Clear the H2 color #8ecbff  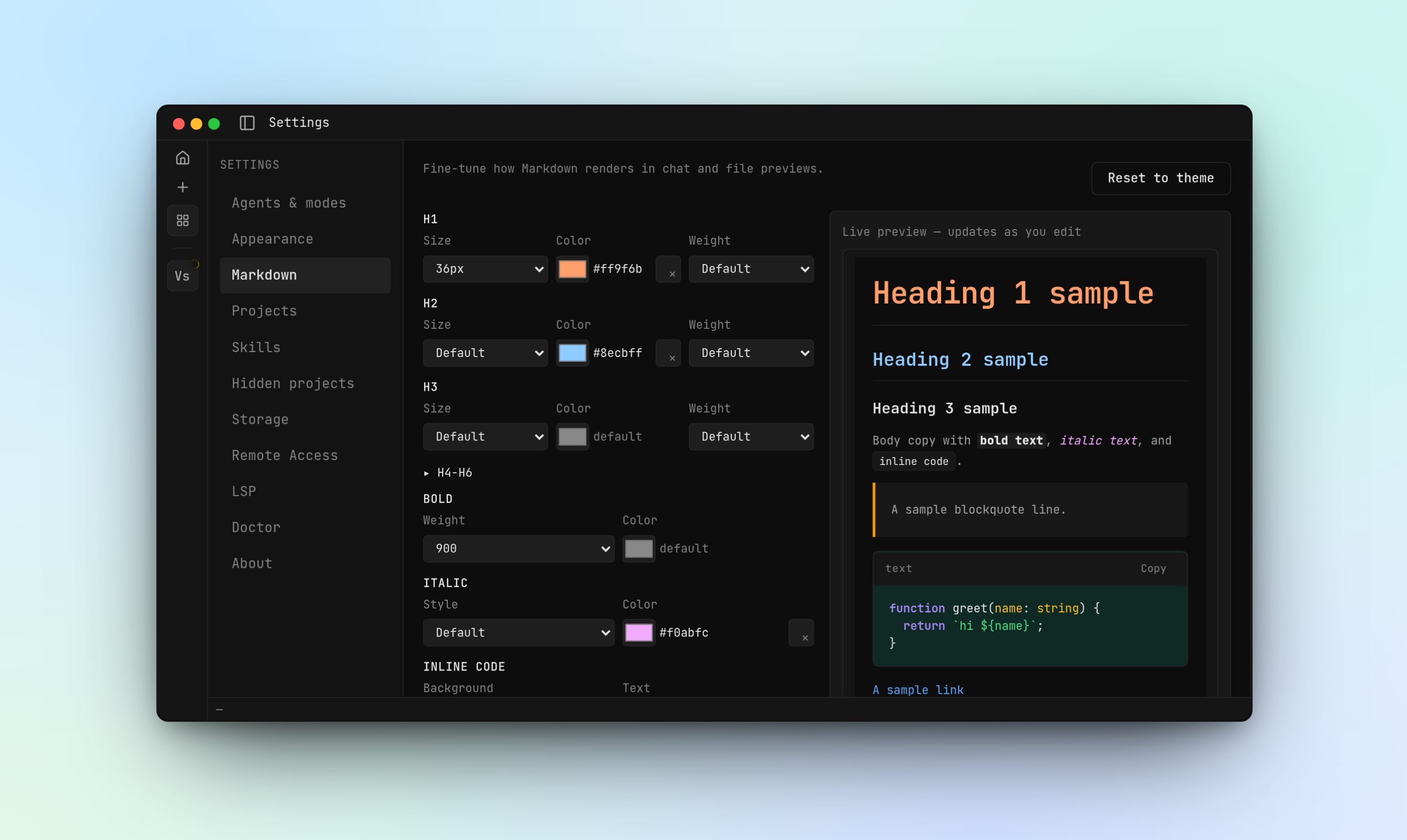(x=668, y=353)
